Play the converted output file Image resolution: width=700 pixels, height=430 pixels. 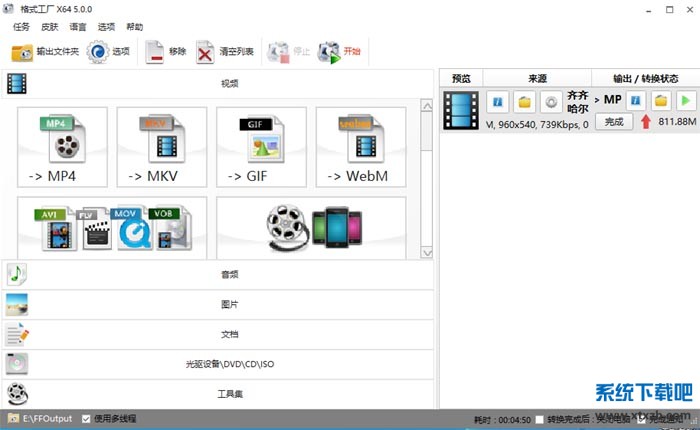point(685,101)
